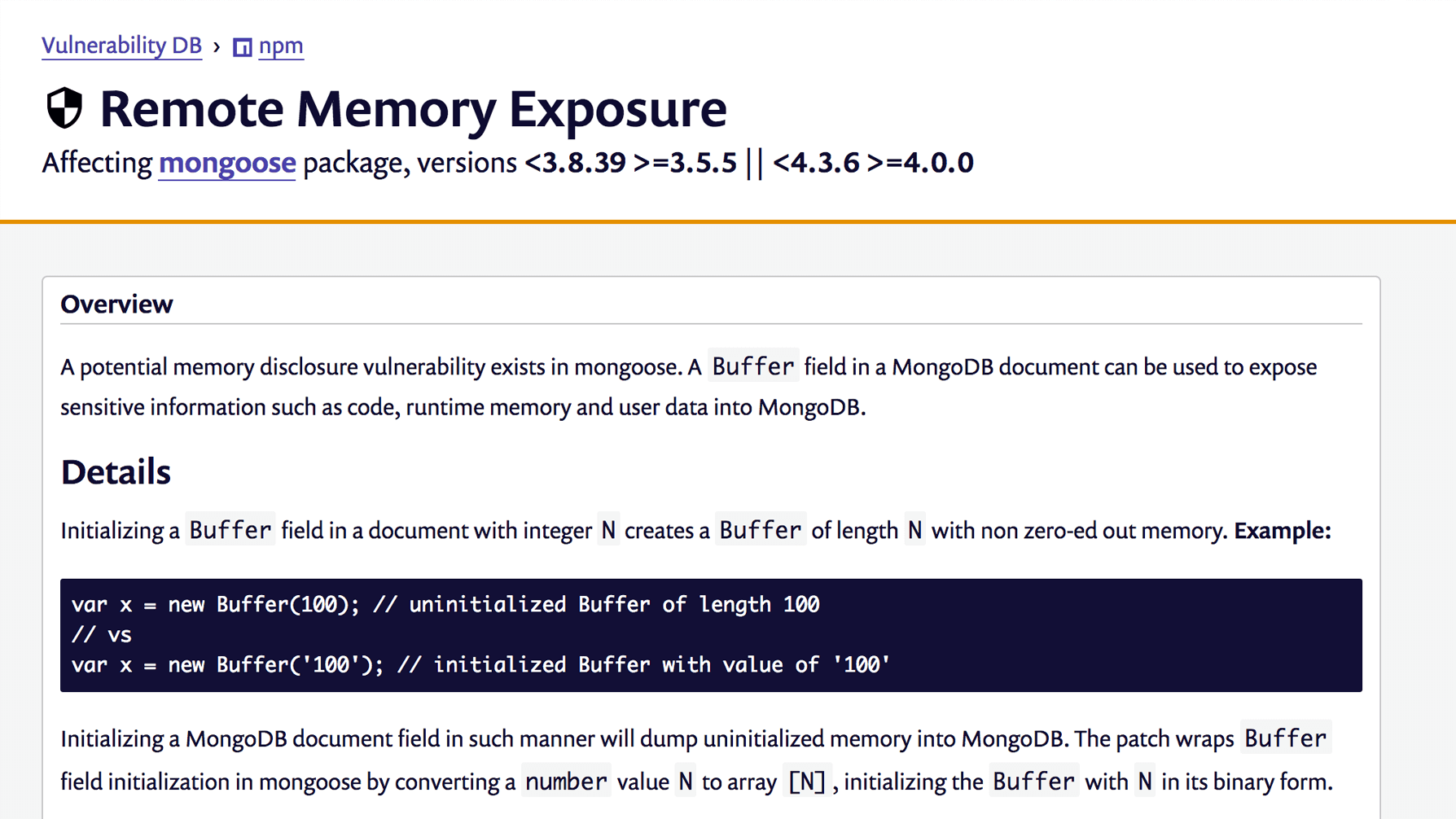
Task: Open the Vulnerability DB breadcrumb link
Action: [x=121, y=46]
